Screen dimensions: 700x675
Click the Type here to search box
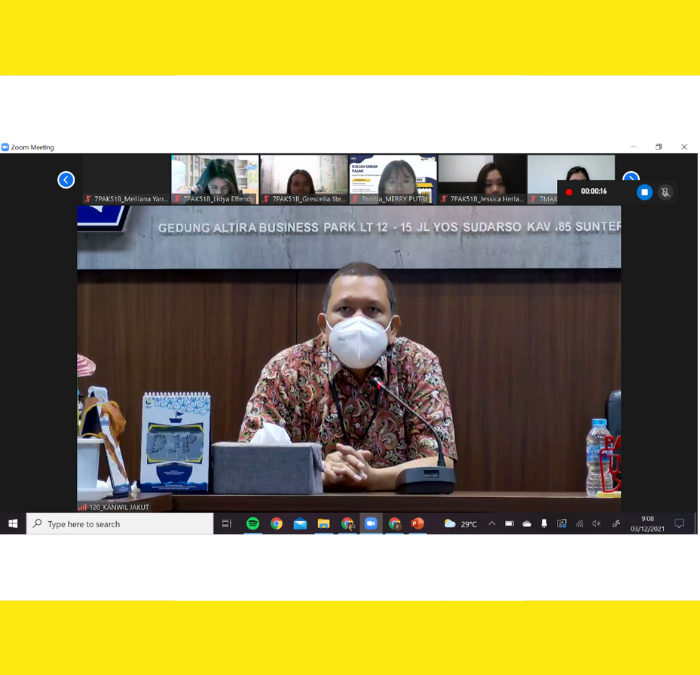point(120,524)
